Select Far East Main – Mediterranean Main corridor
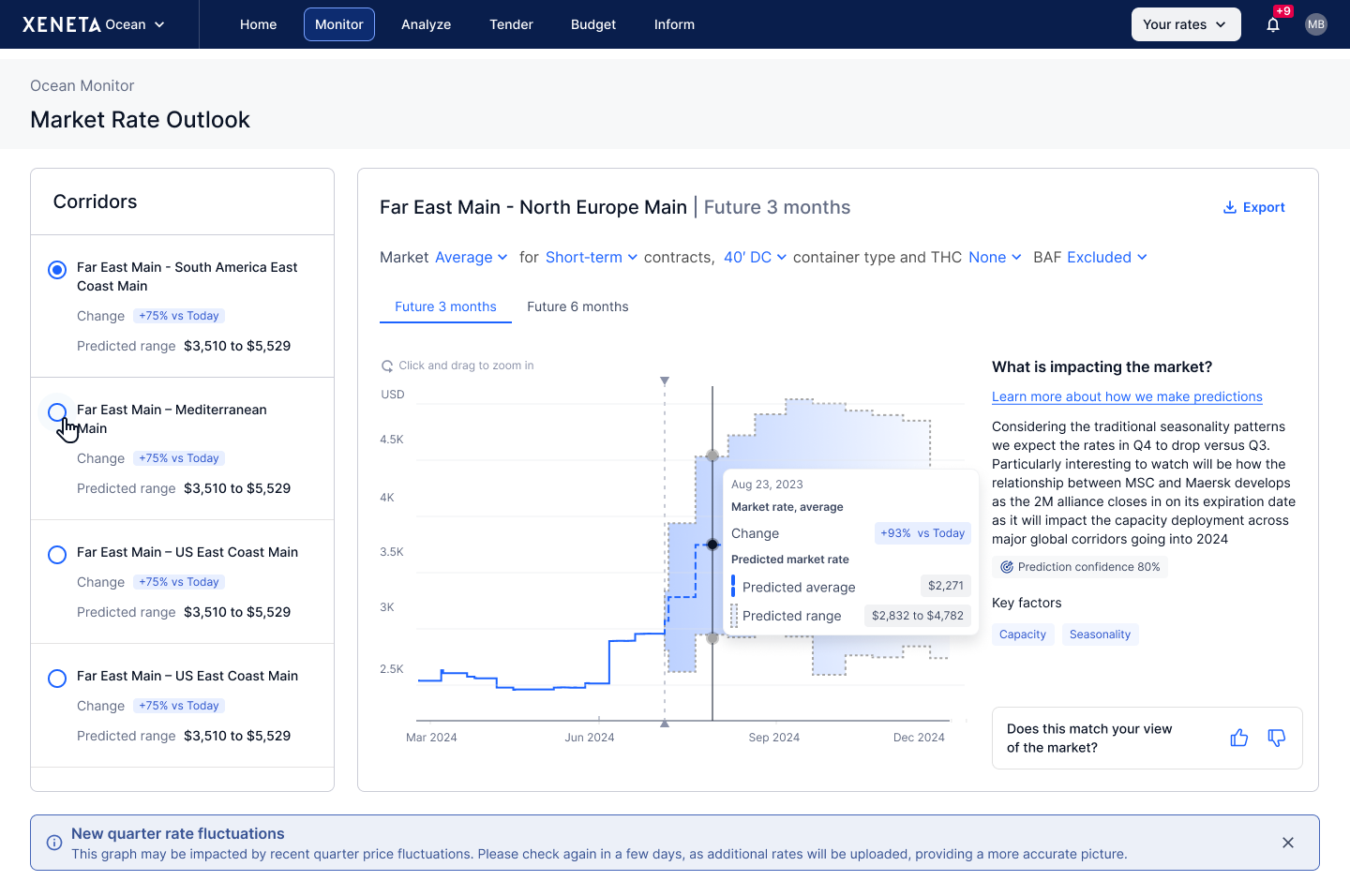This screenshot has height=896, width=1350. pyautogui.click(x=57, y=412)
